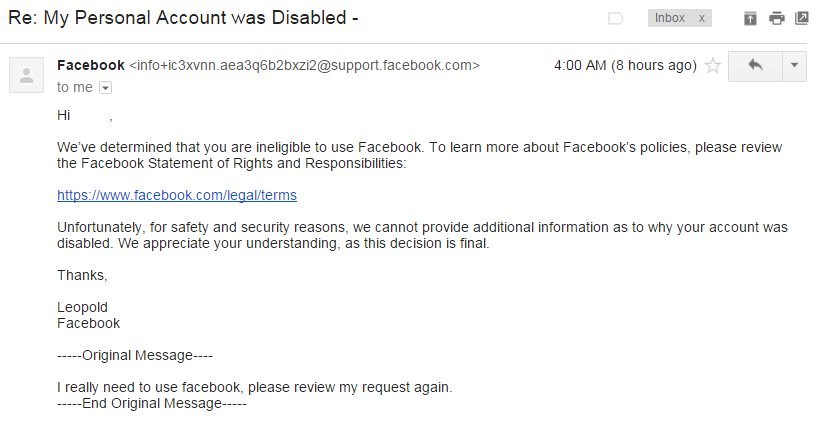Toggle the importance marker tag icon
824x428 pixels.
pyautogui.click(x=615, y=19)
